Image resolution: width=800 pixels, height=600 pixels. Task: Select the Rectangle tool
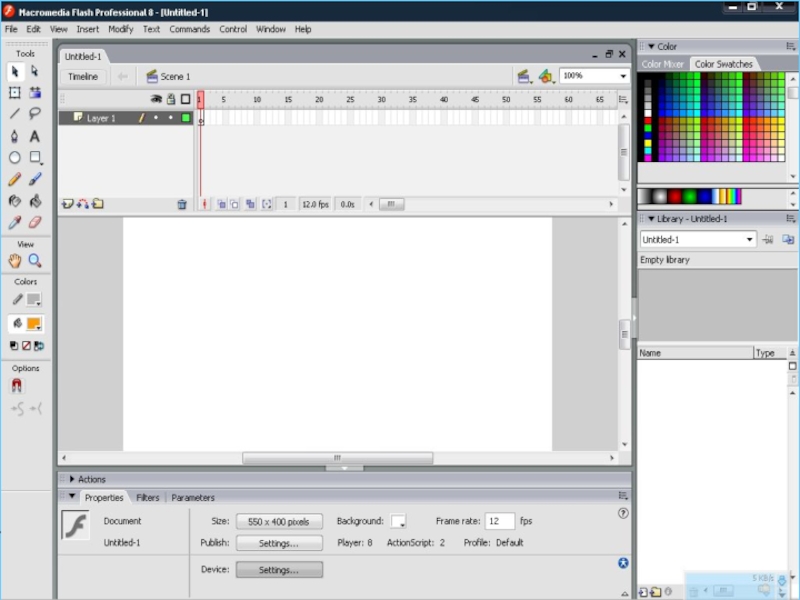(x=35, y=158)
